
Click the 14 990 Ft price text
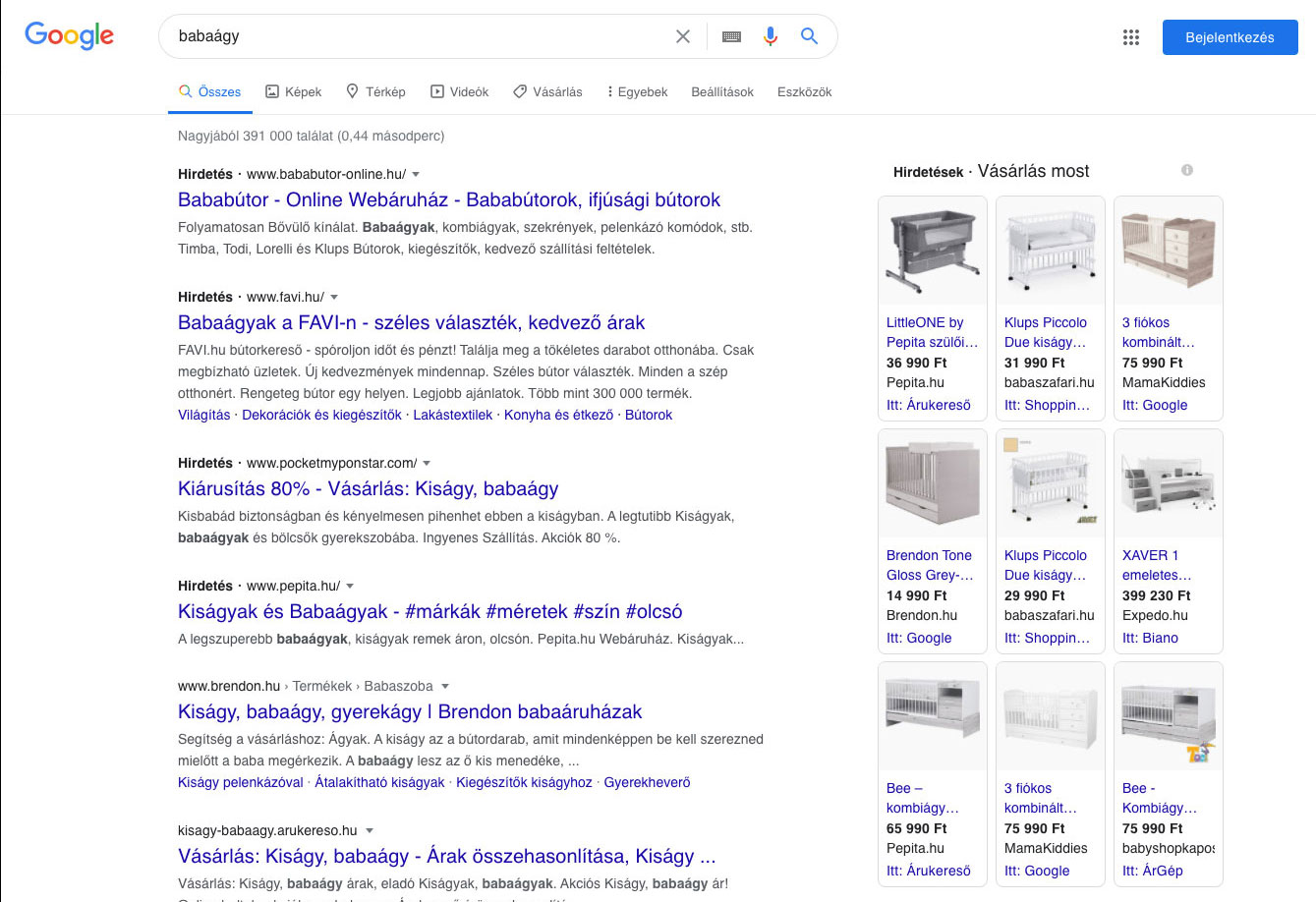[917, 595]
